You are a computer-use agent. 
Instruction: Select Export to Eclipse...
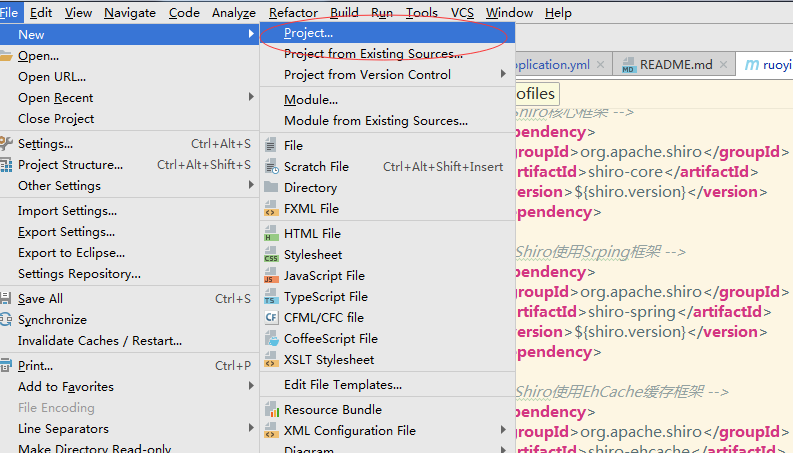[129, 253]
